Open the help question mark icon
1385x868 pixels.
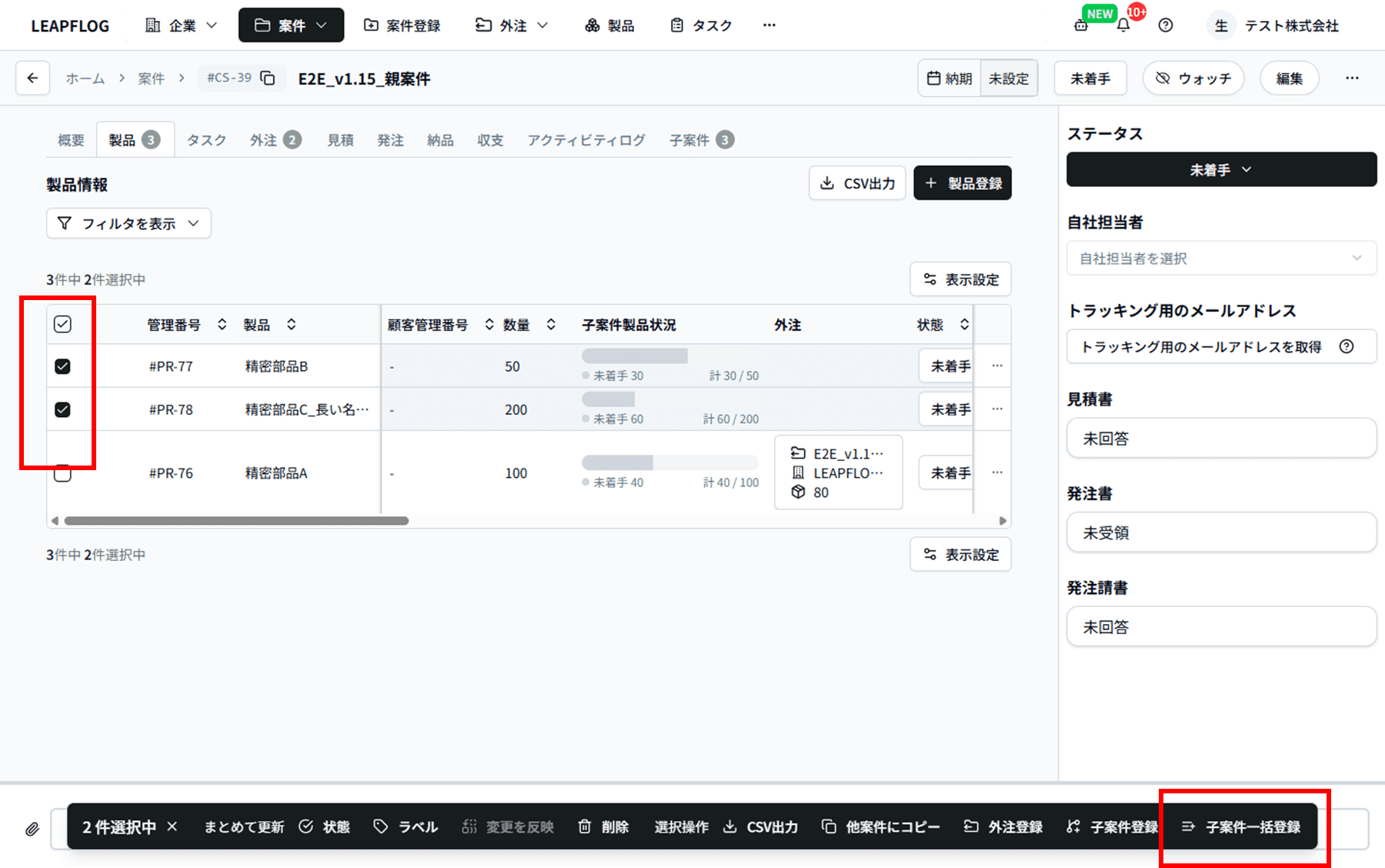[1166, 25]
